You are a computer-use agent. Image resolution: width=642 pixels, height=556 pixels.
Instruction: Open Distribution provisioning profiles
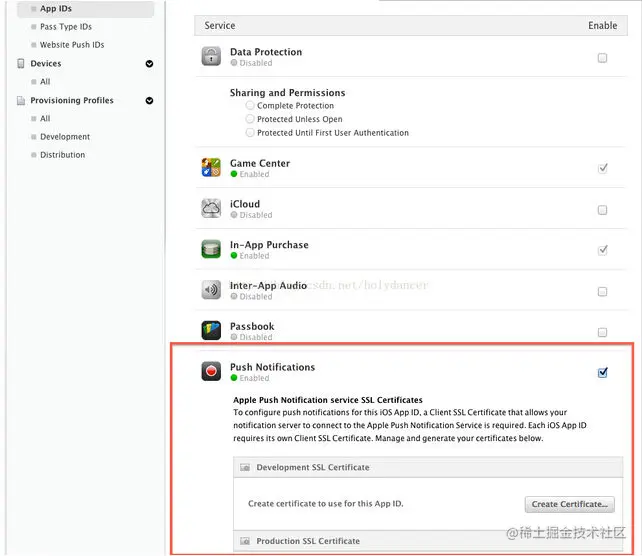point(63,155)
